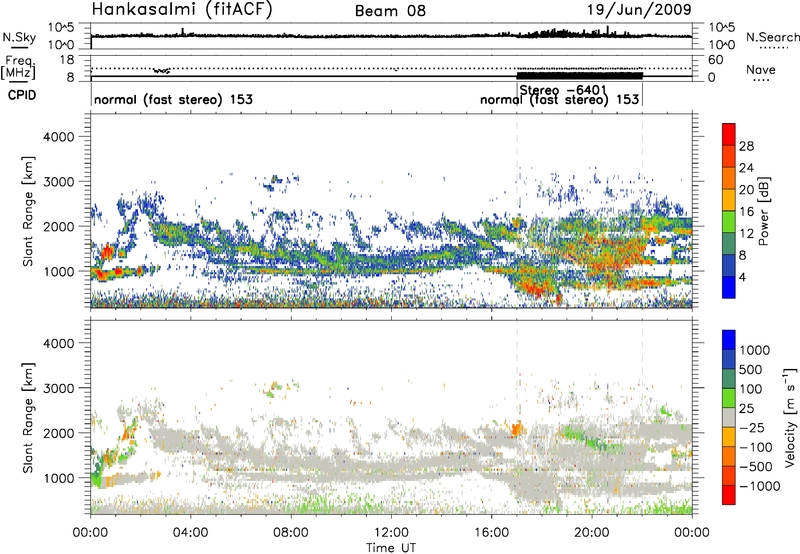Click the '18' frequency axis value
800x554 pixels.
coord(67,60)
